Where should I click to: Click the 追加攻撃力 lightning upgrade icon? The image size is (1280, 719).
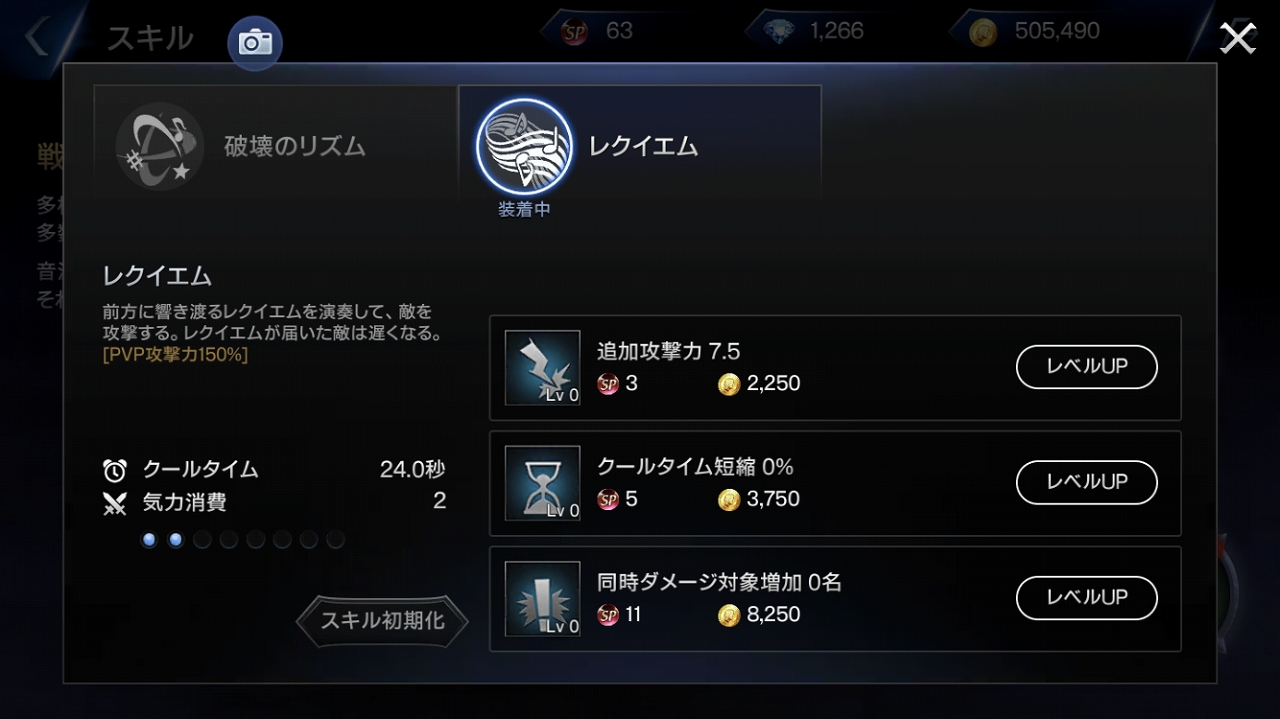543,368
